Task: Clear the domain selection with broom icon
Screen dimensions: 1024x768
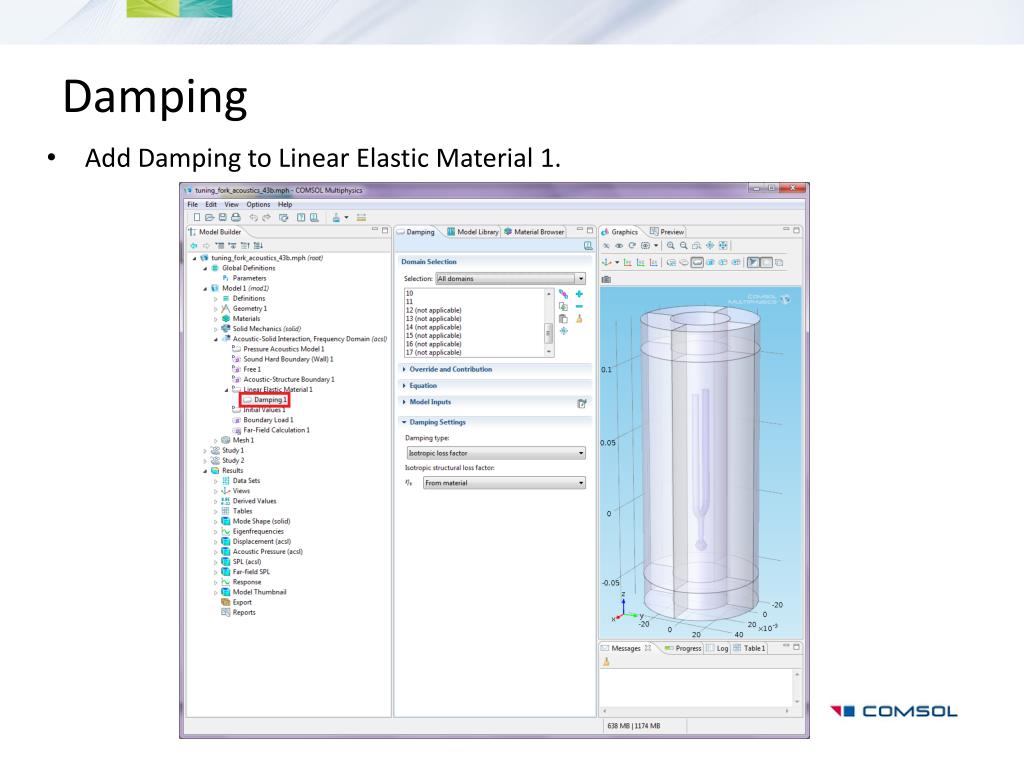Action: point(579,319)
